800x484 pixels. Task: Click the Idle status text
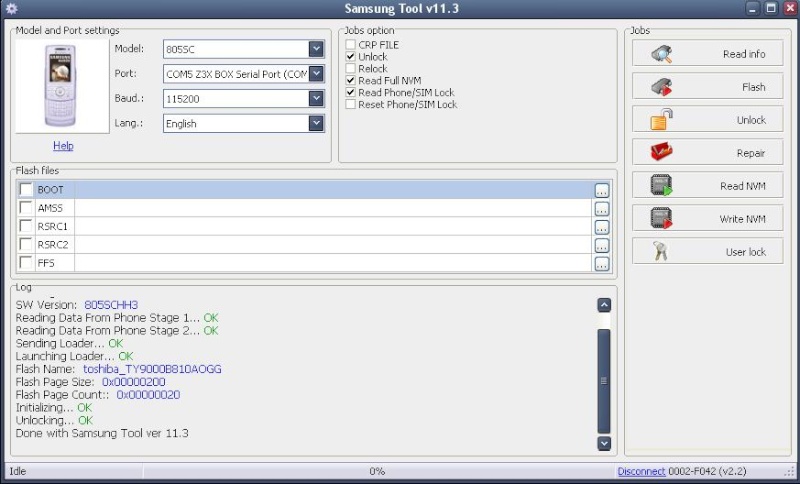pyautogui.click(x=17, y=471)
